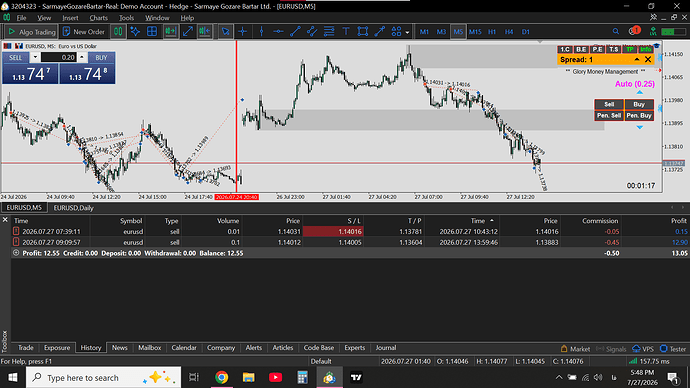Select the candlestick chart type icon
The height and width of the screenshot is (388, 690).
[x=118, y=32]
